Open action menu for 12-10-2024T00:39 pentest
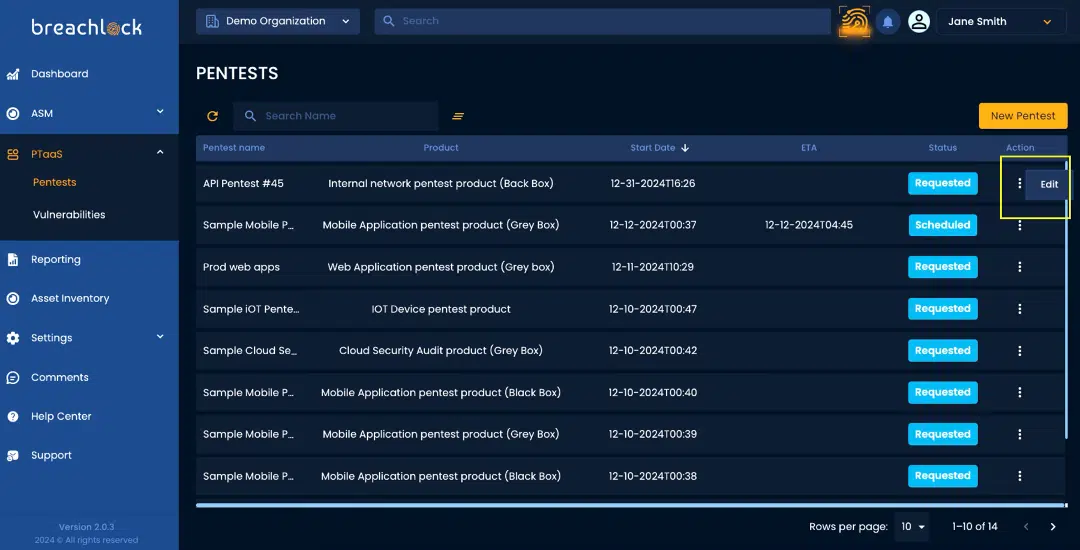The image size is (1080, 550). coord(1019,434)
